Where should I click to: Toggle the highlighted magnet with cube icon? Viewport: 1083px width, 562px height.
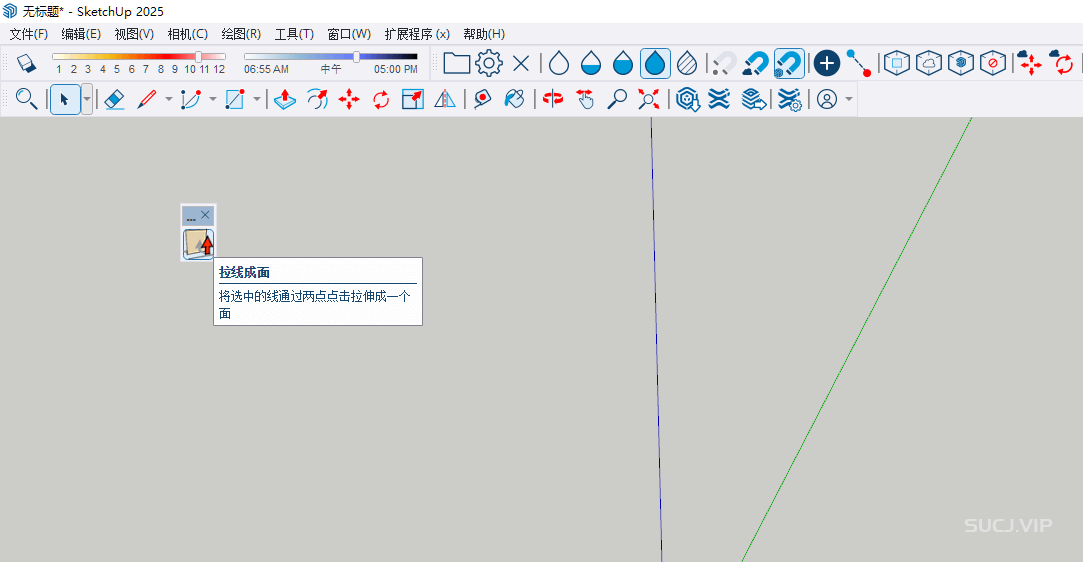pyautogui.click(x=789, y=64)
